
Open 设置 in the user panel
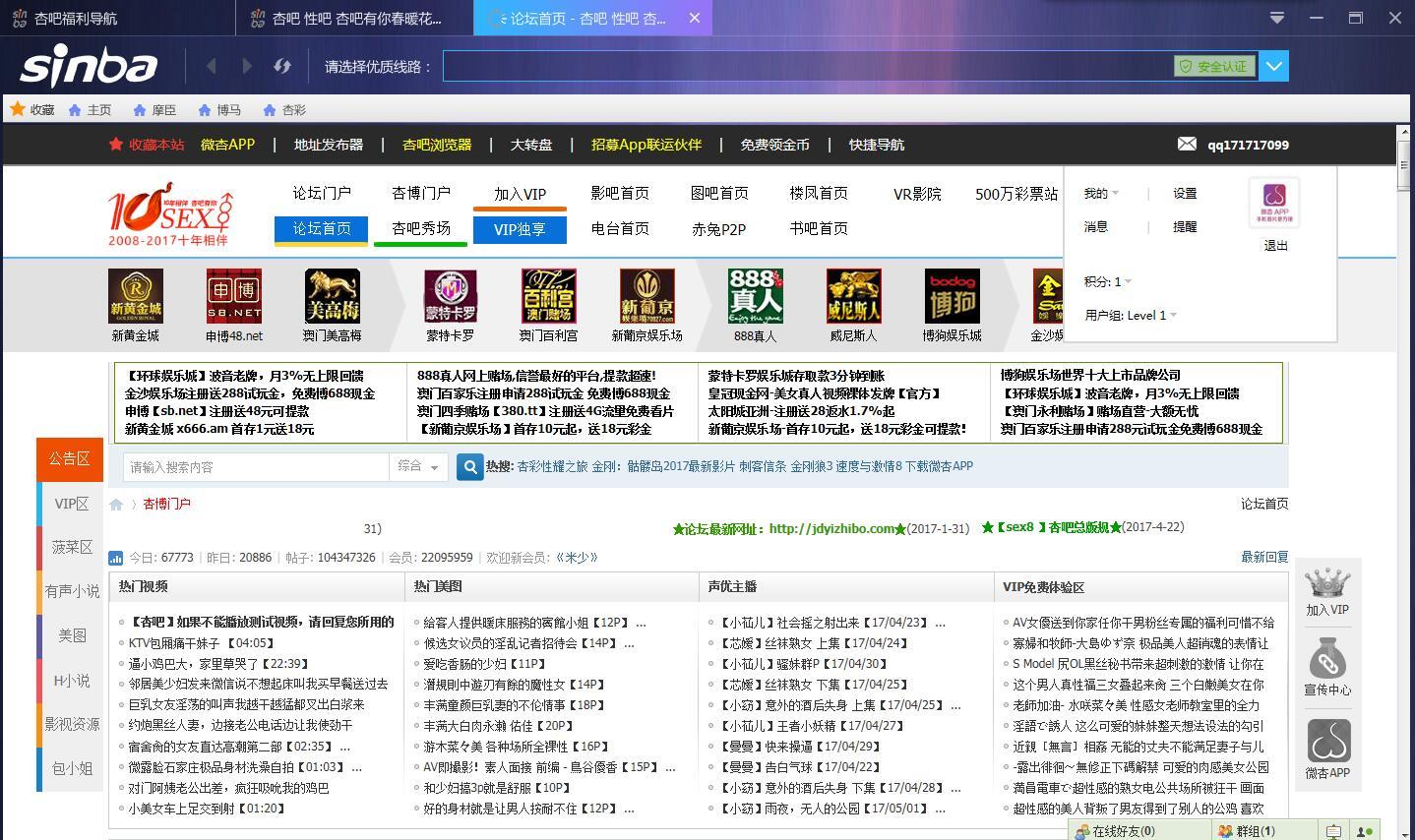tap(1185, 194)
